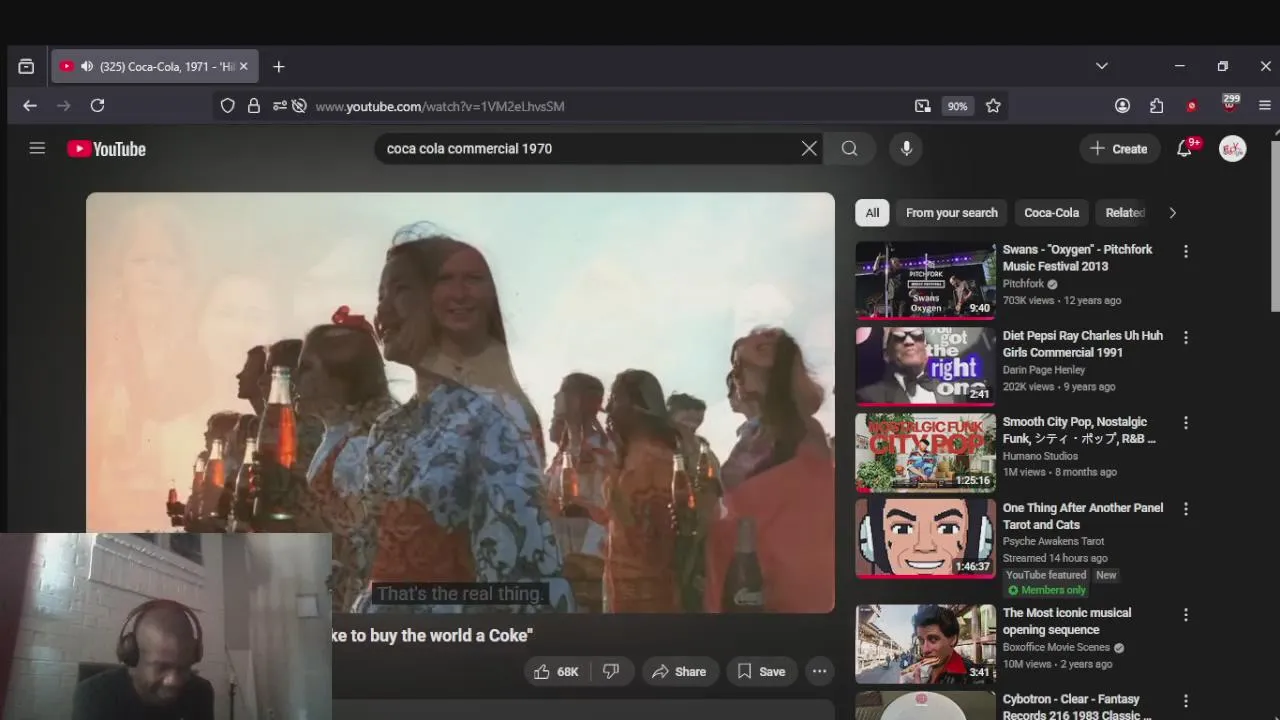Screen dimensions: 1280x720
Task: Show more filter chips with right chevron
Action: tap(1172, 212)
